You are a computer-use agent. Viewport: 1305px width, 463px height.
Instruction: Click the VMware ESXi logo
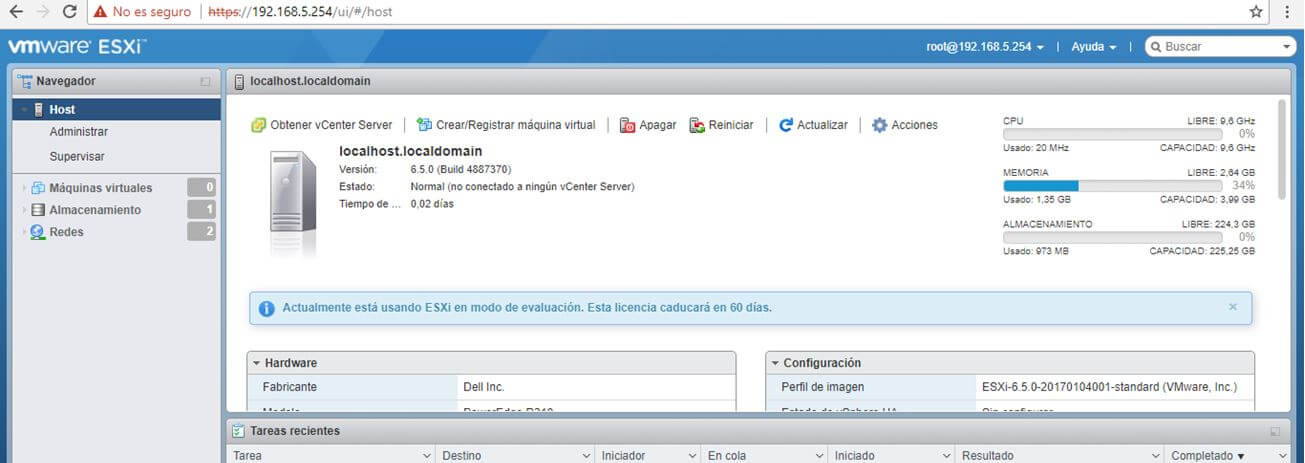(77, 47)
